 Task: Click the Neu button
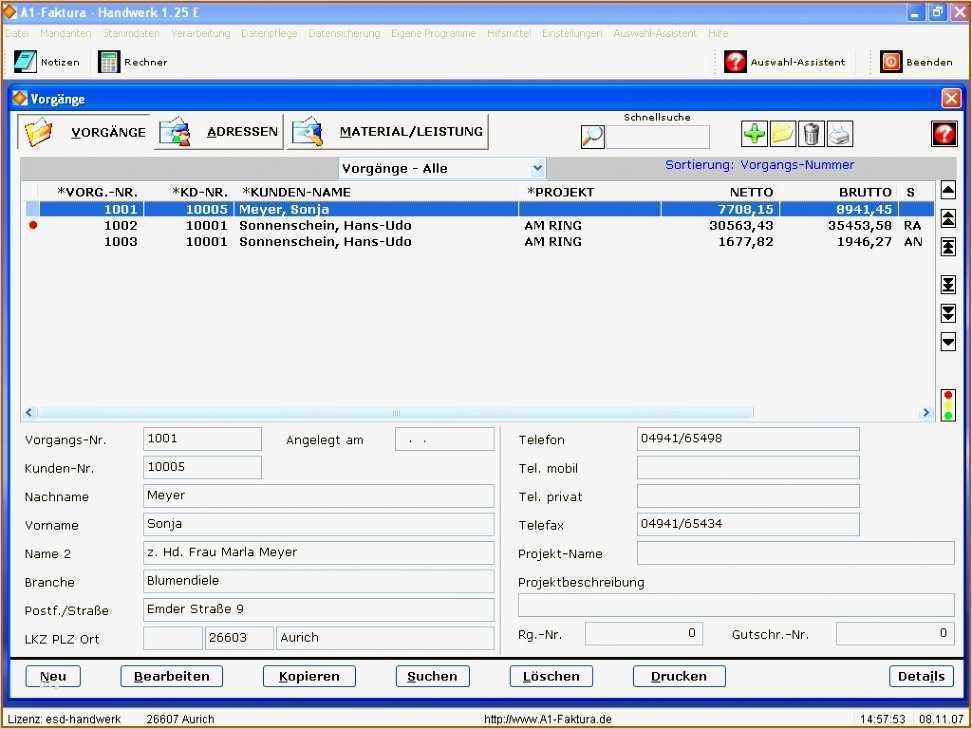pos(53,676)
